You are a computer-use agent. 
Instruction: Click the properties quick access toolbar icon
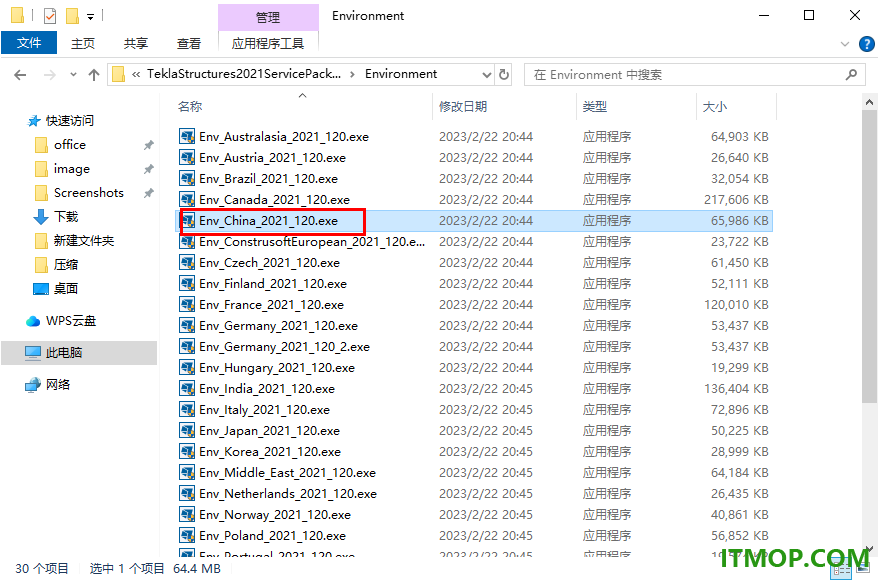coord(50,16)
